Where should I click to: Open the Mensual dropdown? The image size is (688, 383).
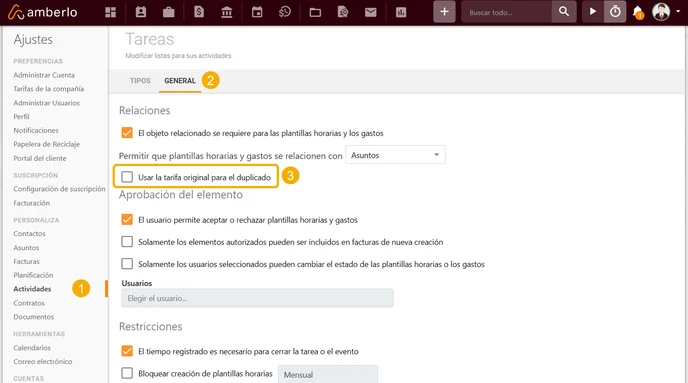coord(328,374)
